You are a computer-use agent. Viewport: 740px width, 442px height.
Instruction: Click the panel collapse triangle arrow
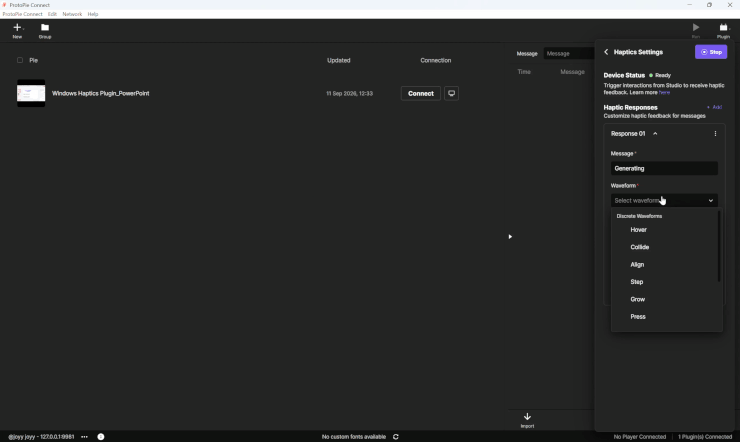(x=510, y=237)
